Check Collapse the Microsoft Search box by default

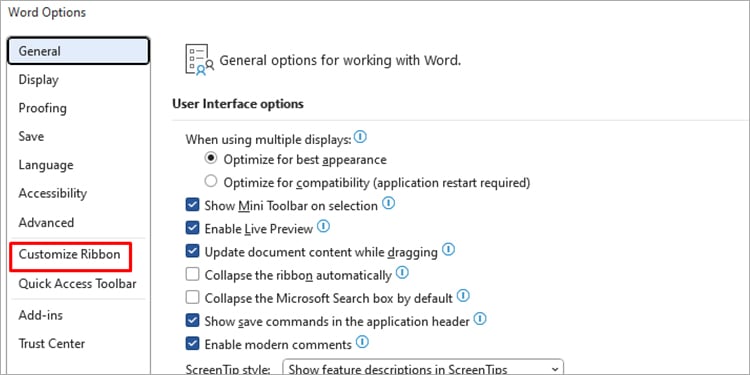[192, 298]
